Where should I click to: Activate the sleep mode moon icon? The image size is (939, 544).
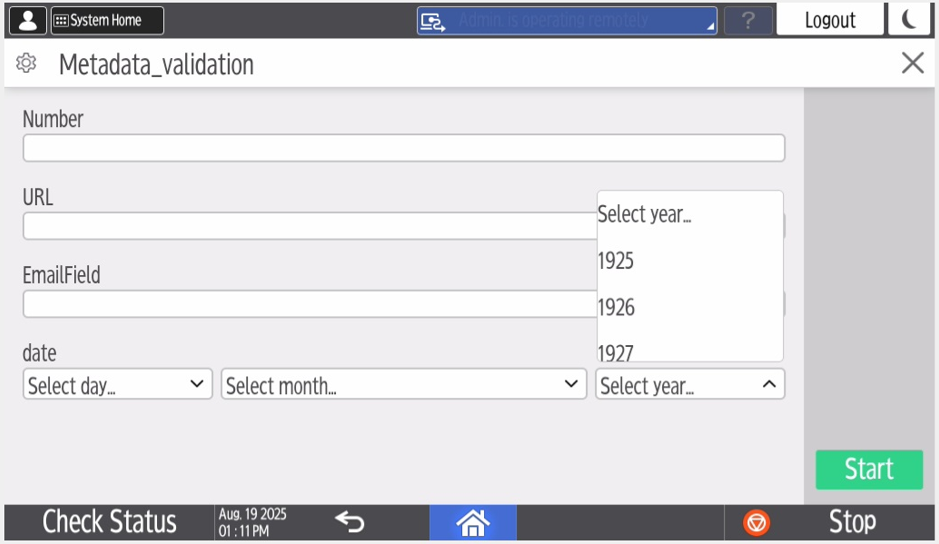[x=908, y=20]
